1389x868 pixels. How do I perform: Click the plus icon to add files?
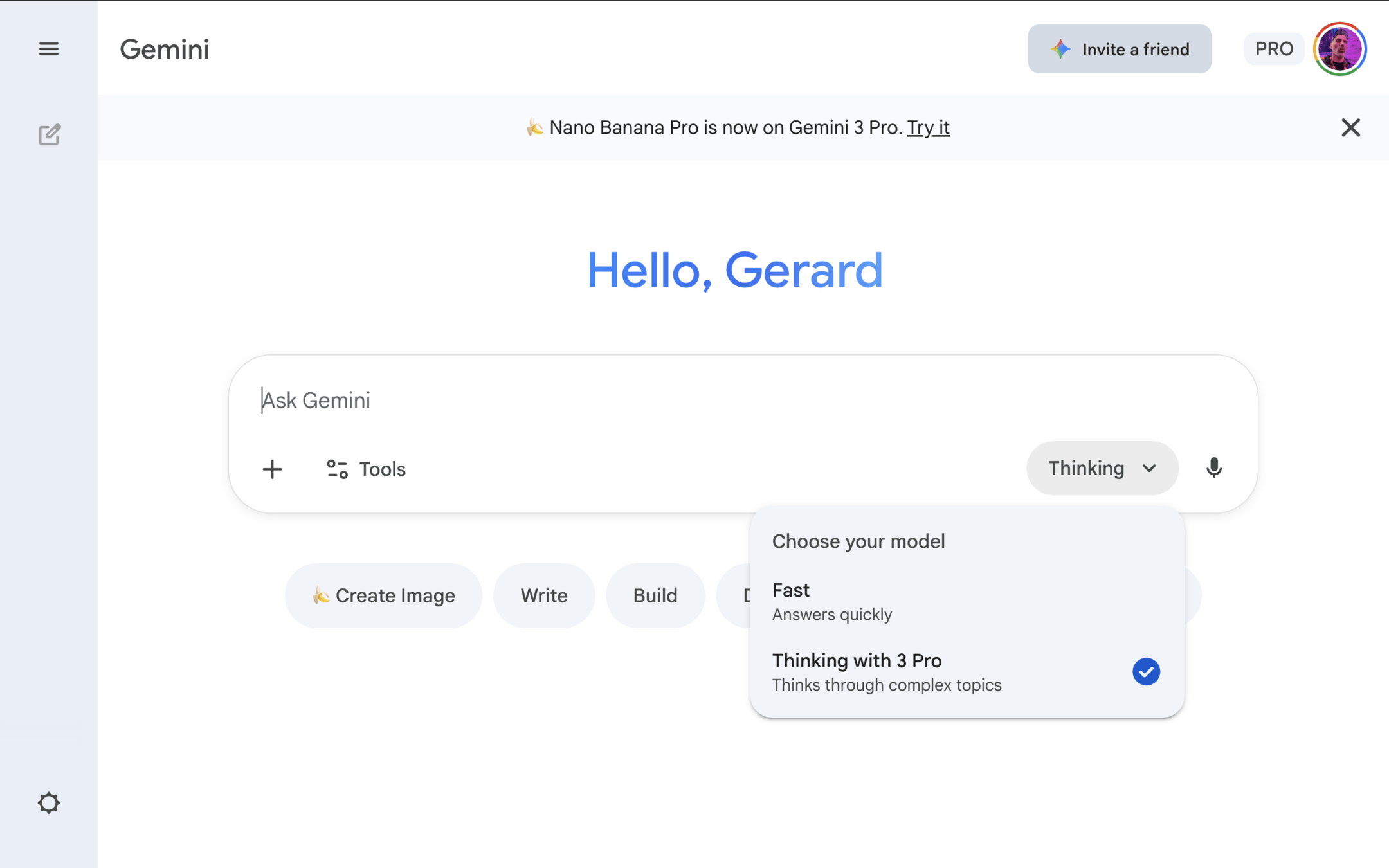[x=272, y=469]
